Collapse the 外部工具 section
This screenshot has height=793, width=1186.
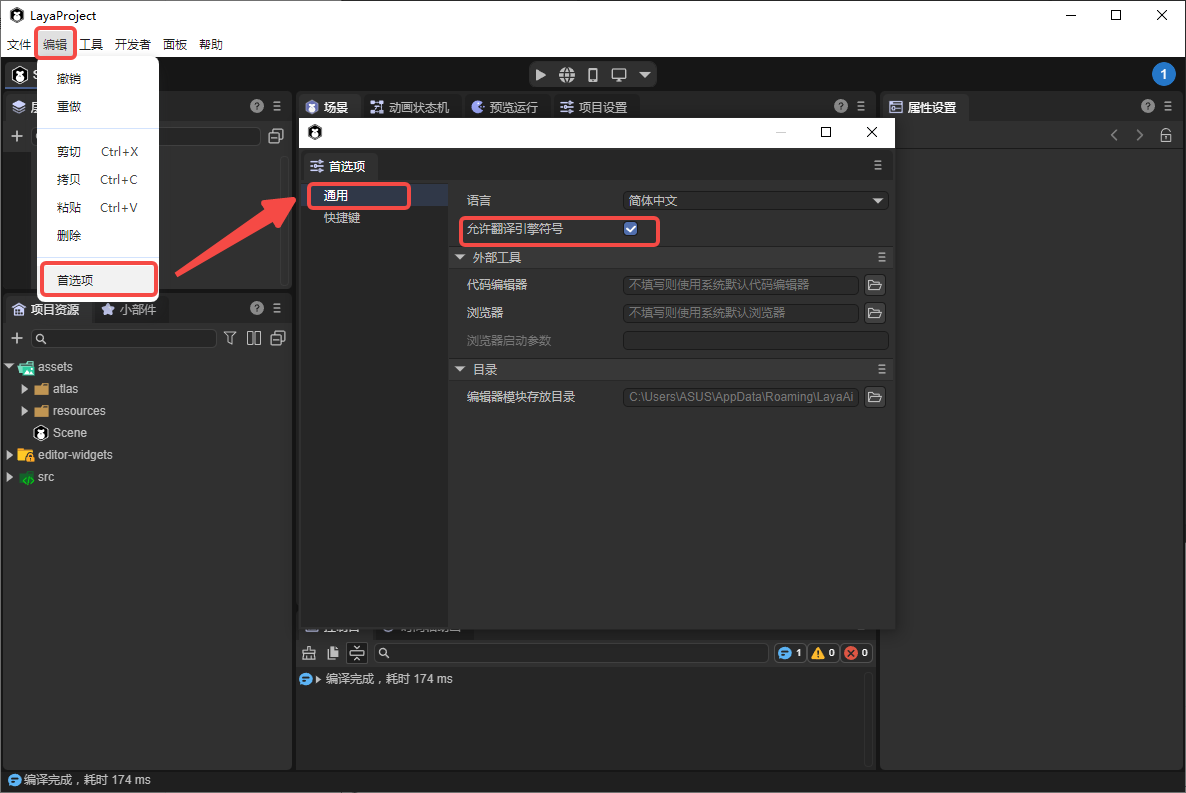click(x=460, y=258)
